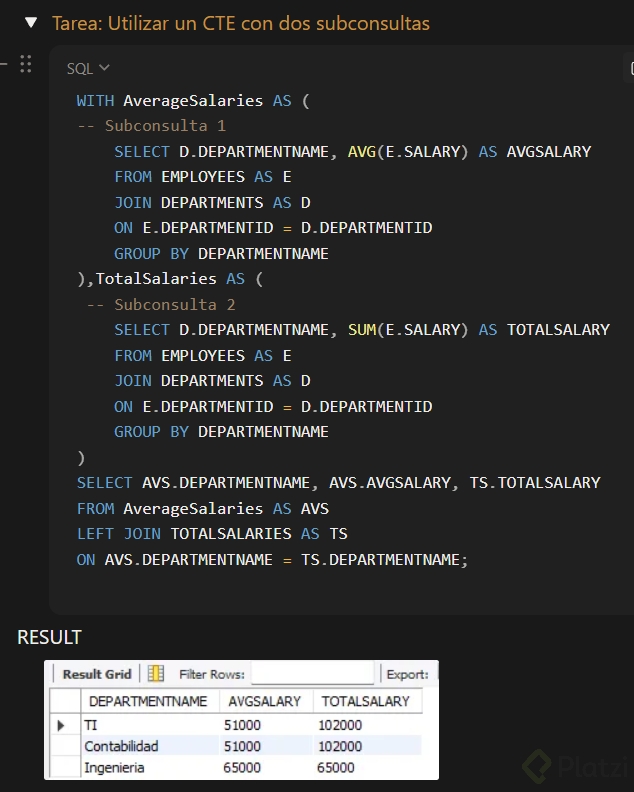Click the 51000 value in the TI row

click(x=242, y=725)
